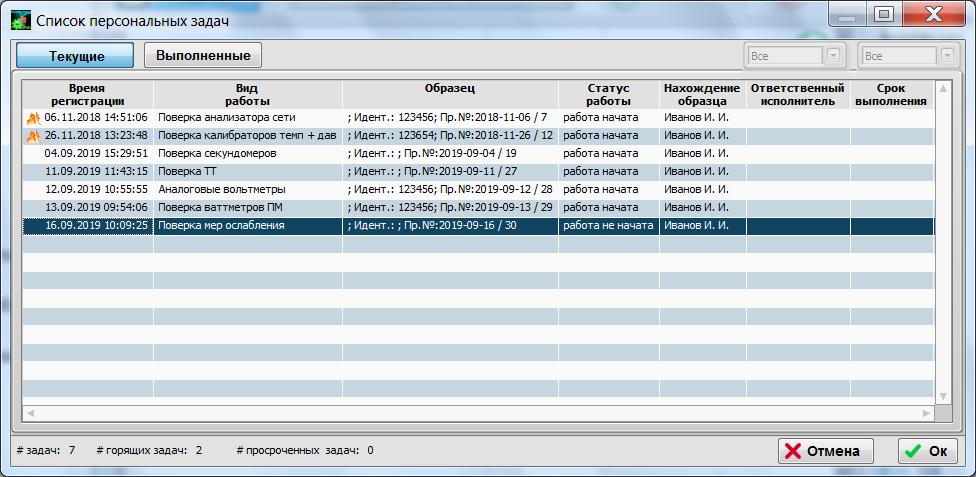Click the green checkmark icon on Ок
Image resolution: width=976 pixels, height=477 pixels.
pyautogui.click(x=912, y=451)
